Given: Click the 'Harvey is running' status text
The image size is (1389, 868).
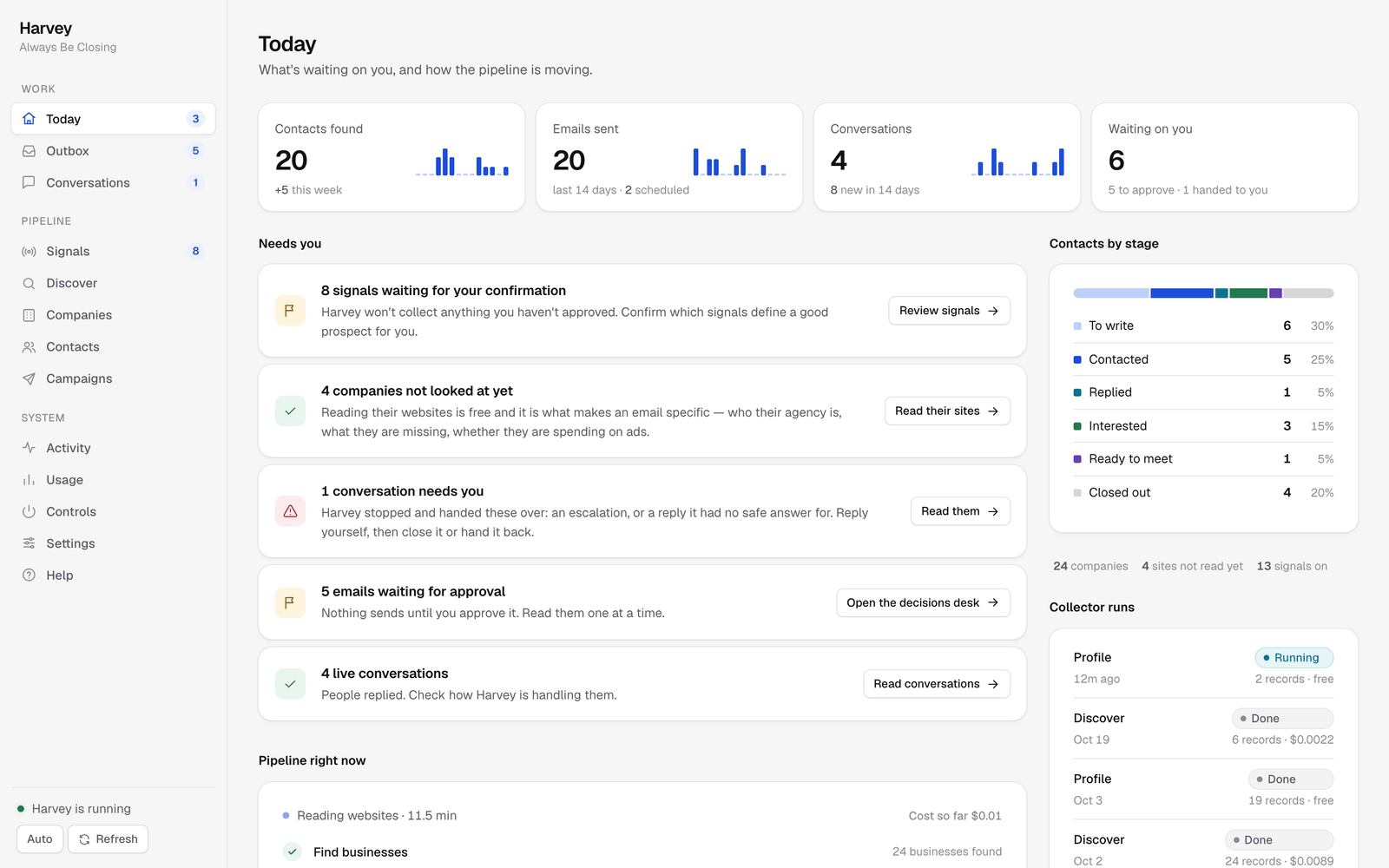Looking at the screenshot, I should 82,809.
